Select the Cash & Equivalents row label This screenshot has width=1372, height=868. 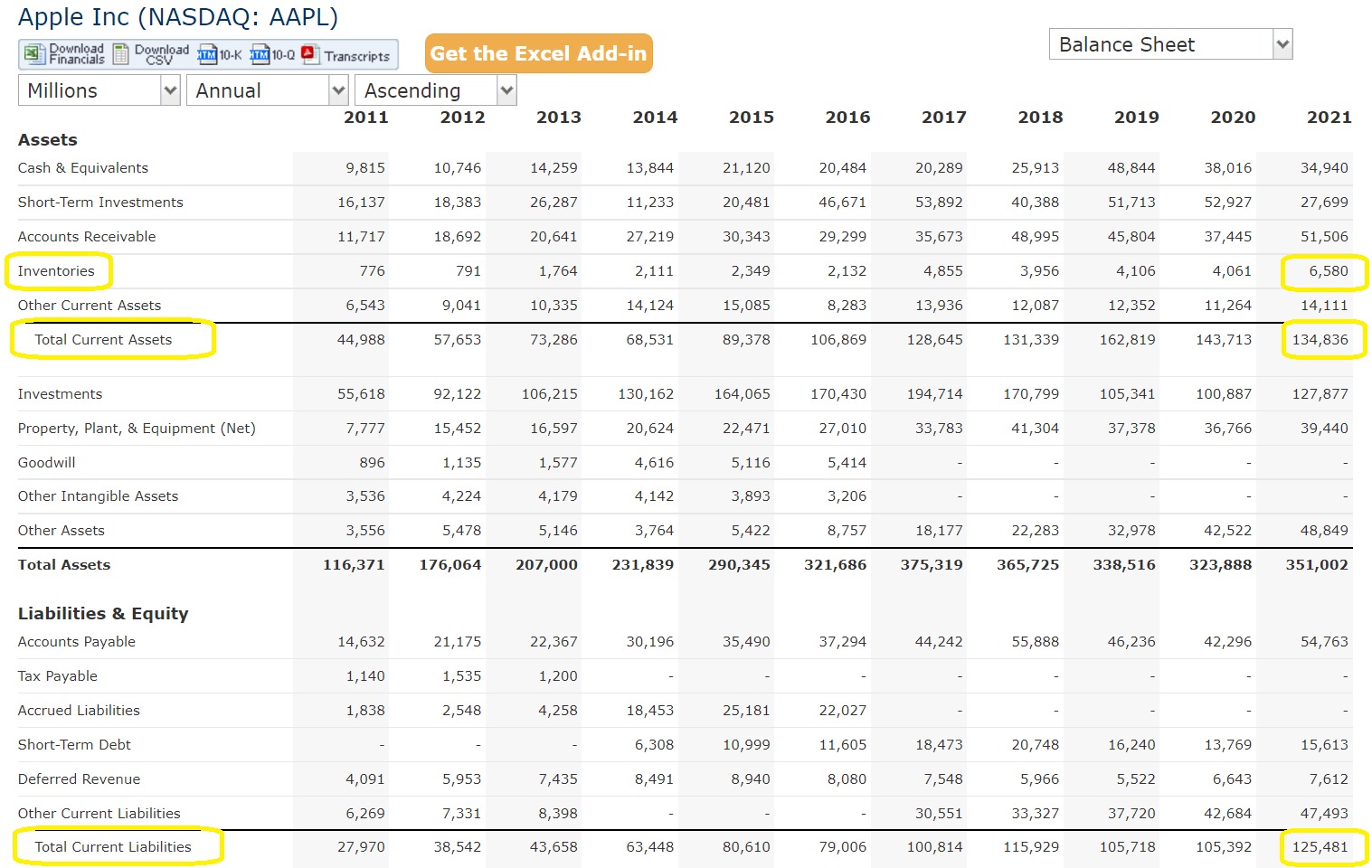(82, 167)
